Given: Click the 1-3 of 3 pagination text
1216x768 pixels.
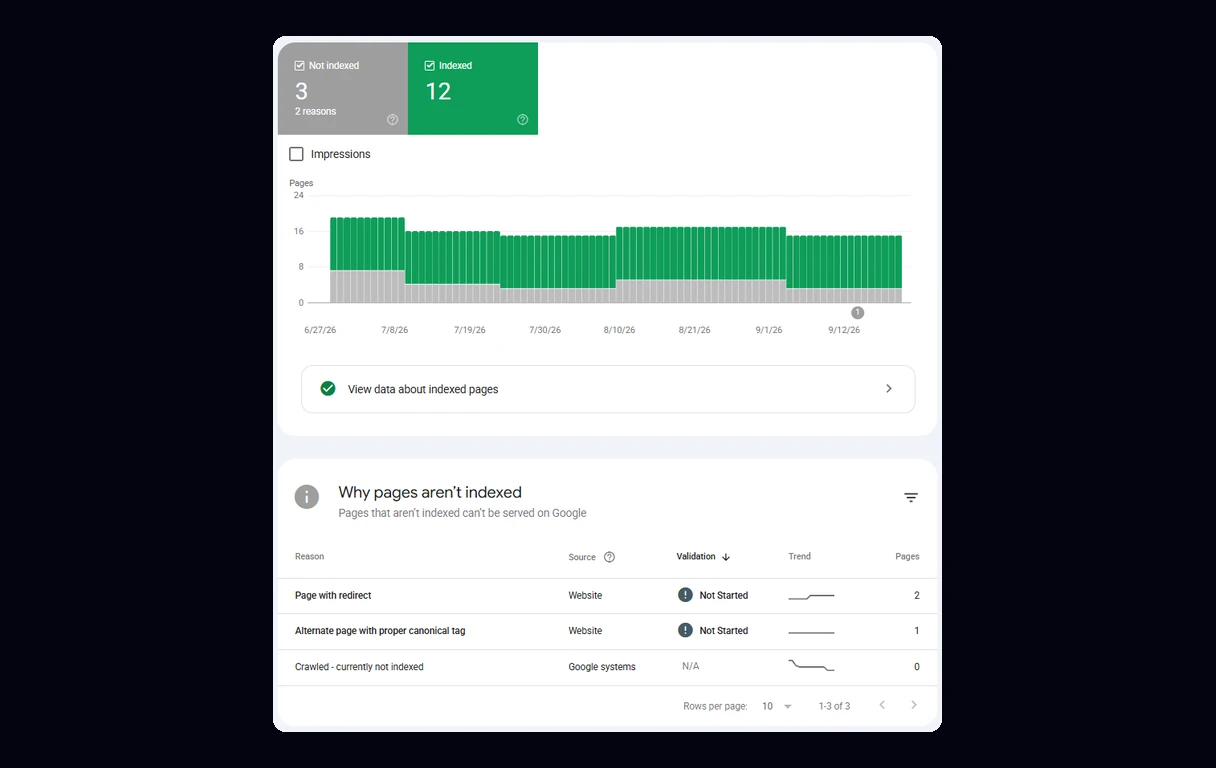Looking at the screenshot, I should click(x=834, y=706).
